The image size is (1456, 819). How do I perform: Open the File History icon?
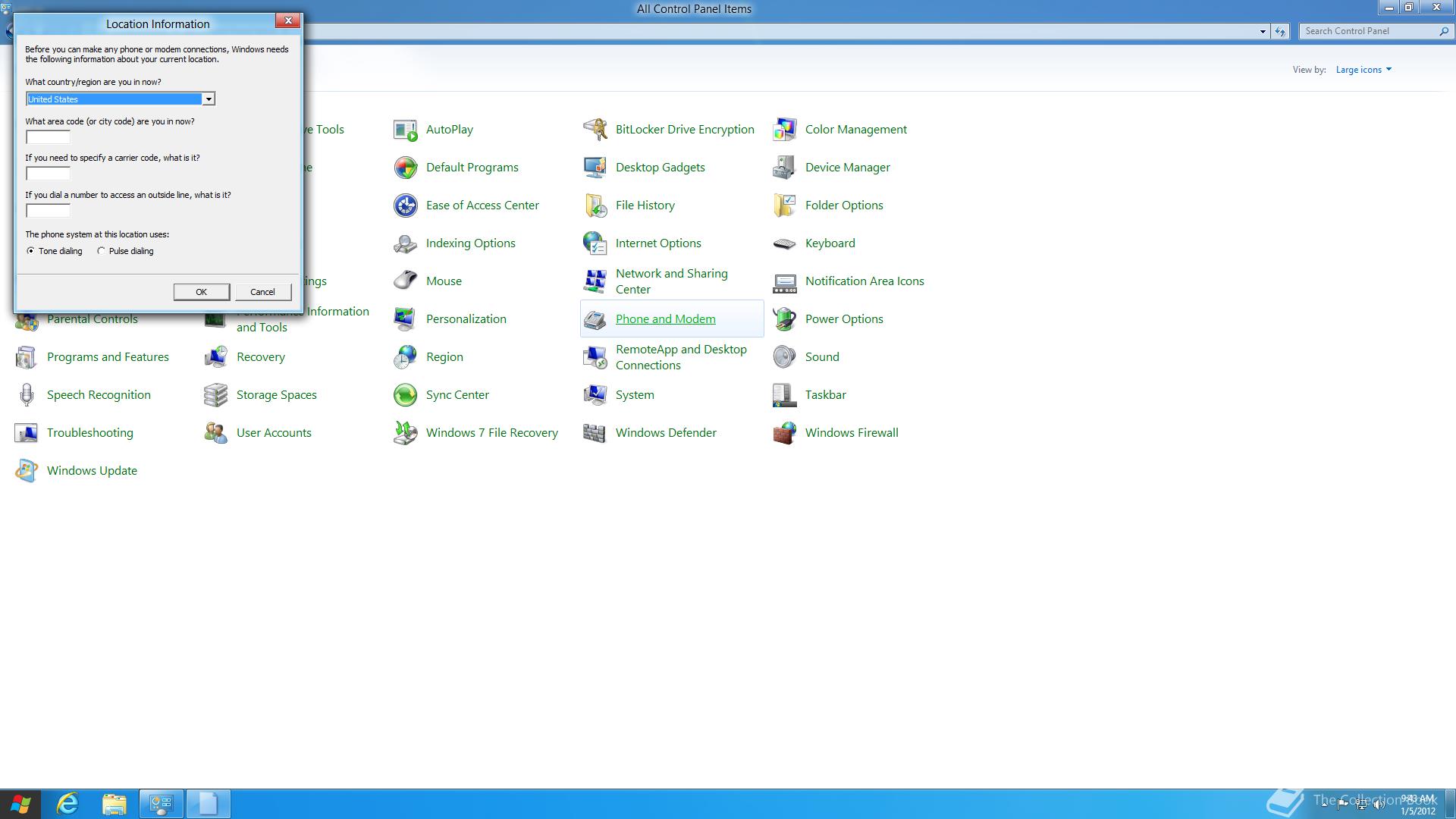595,206
